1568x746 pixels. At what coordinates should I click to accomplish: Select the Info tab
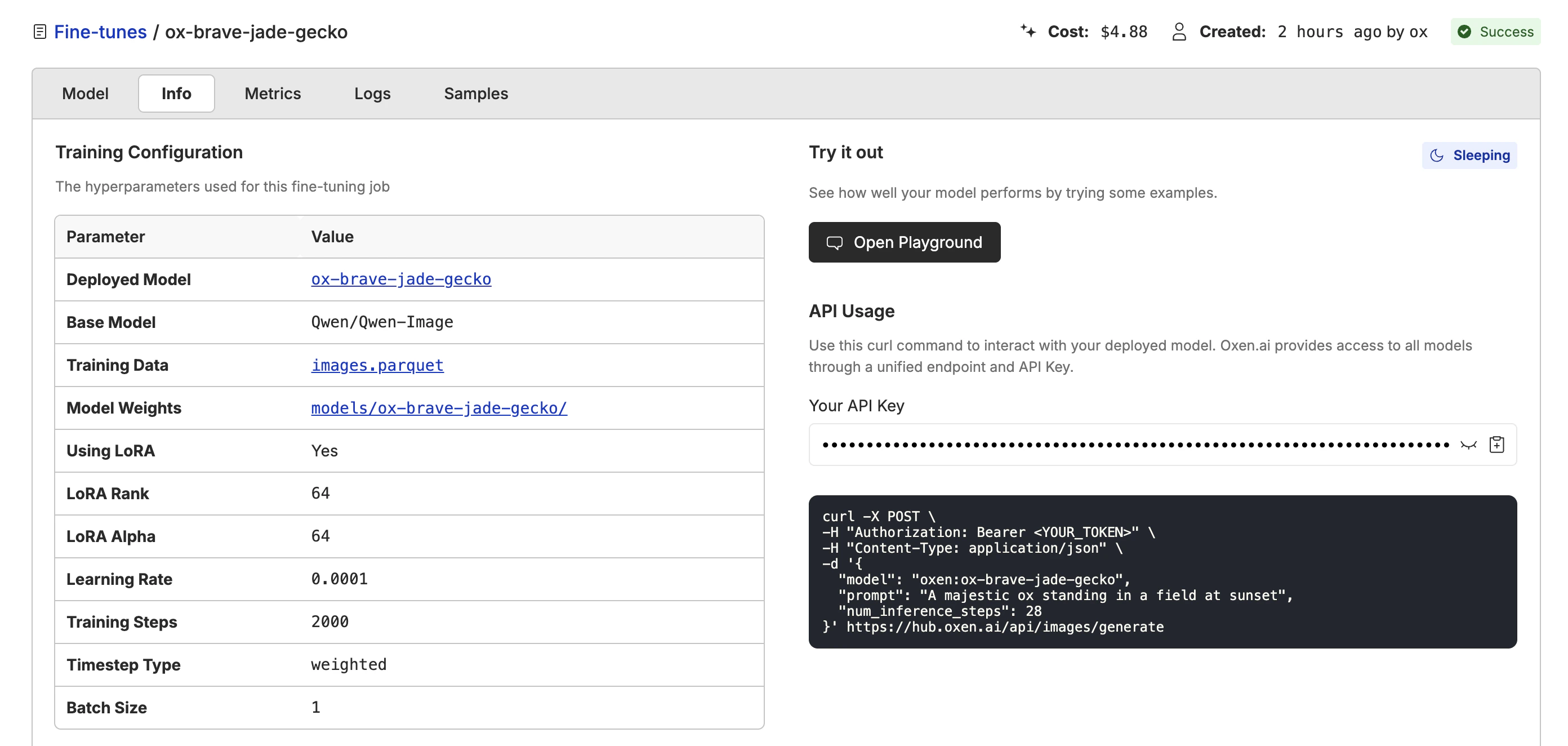(x=176, y=93)
